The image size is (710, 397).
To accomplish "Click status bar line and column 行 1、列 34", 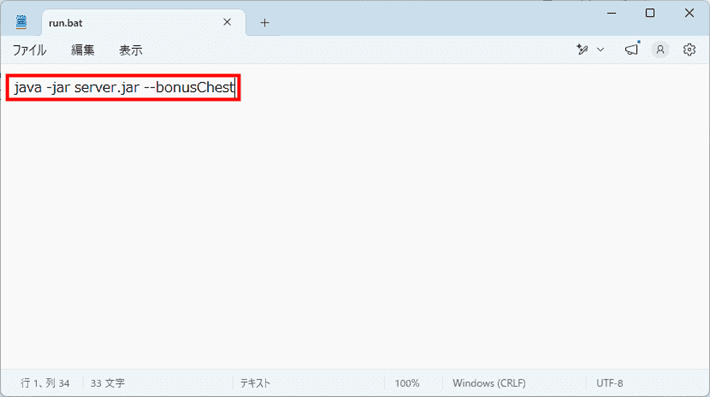I will (45, 383).
